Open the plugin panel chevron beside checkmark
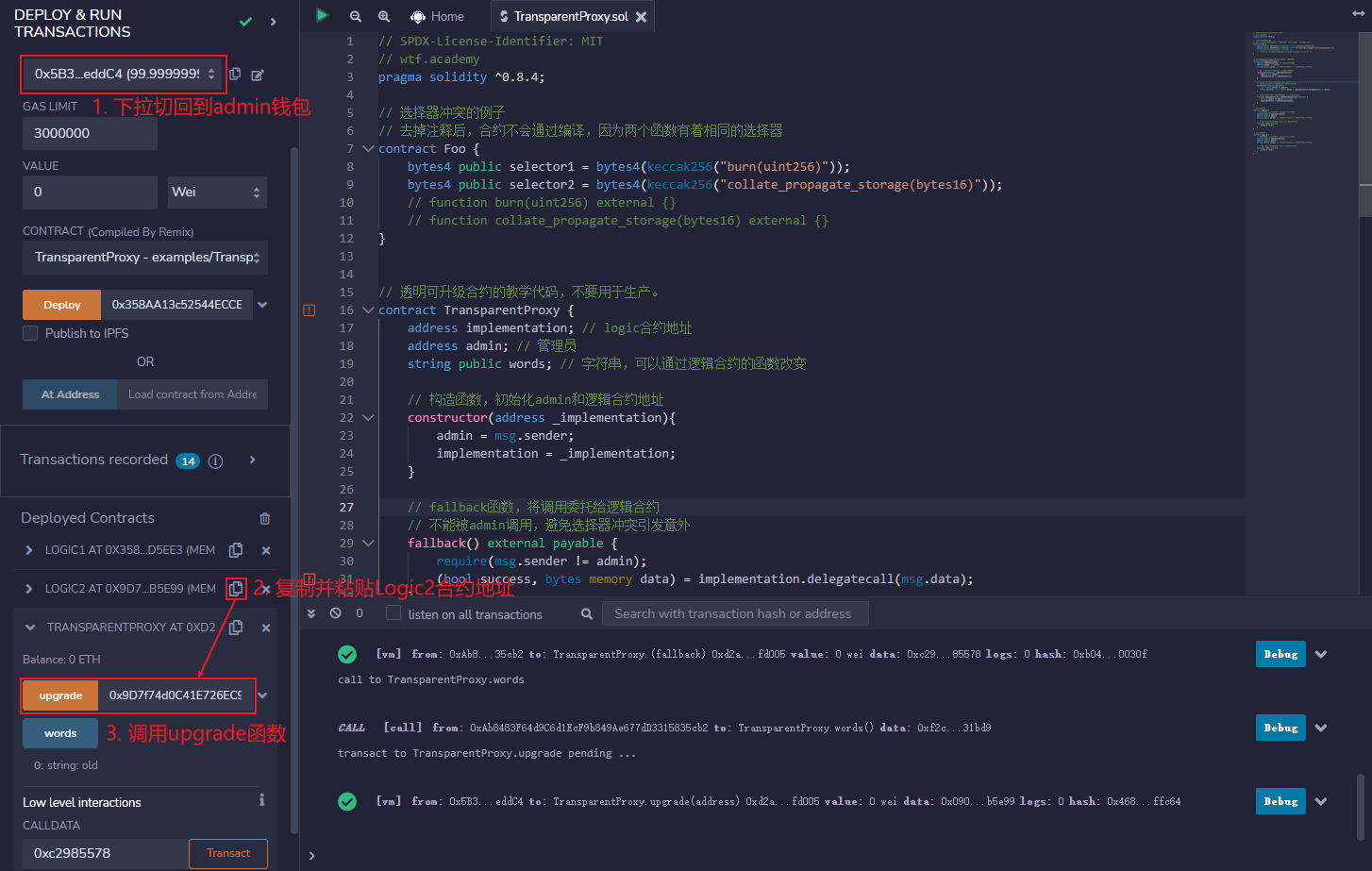This screenshot has width=1372, height=871. 274,22
